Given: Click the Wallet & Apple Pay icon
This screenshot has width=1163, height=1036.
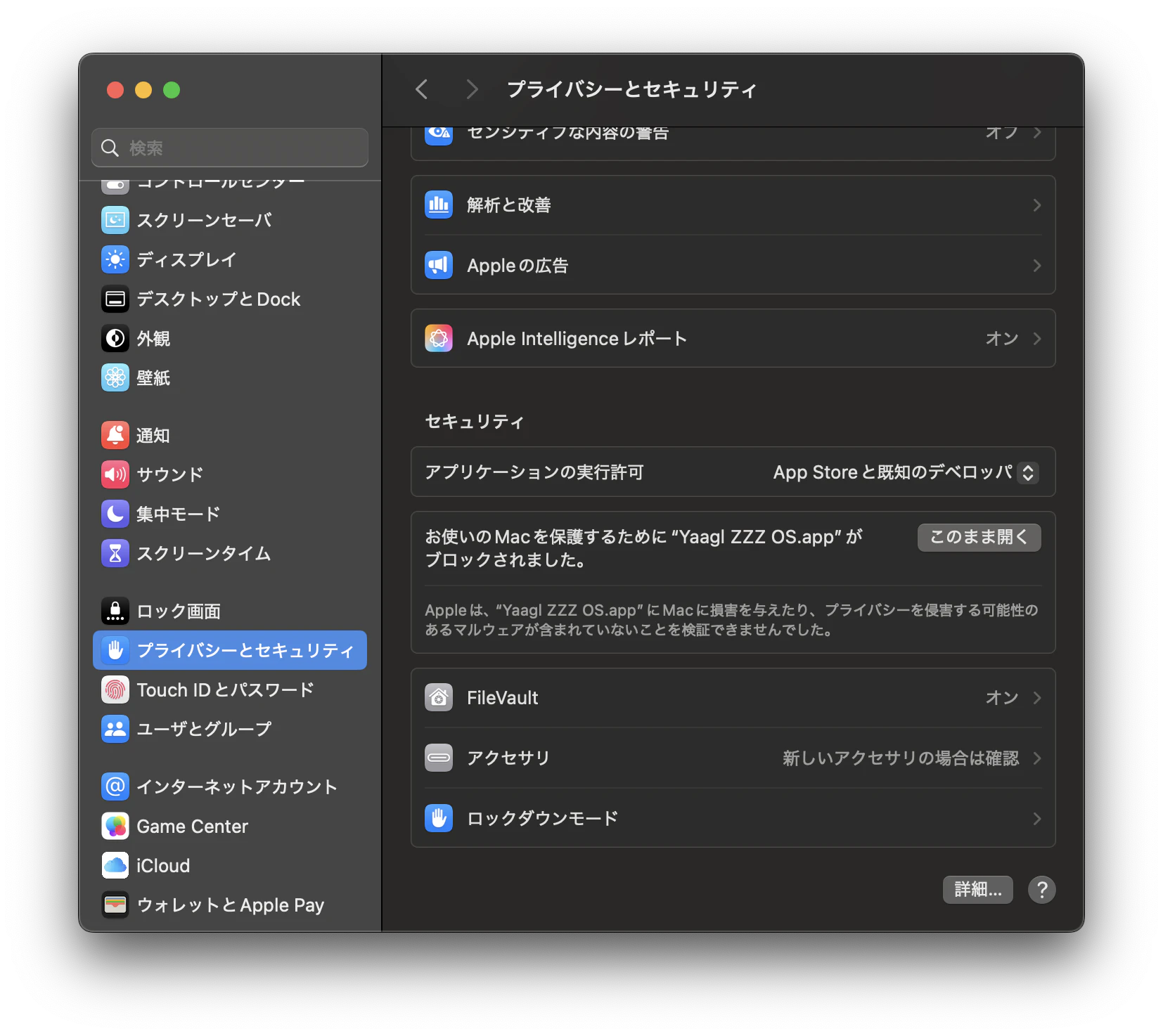Looking at the screenshot, I should click(115, 905).
